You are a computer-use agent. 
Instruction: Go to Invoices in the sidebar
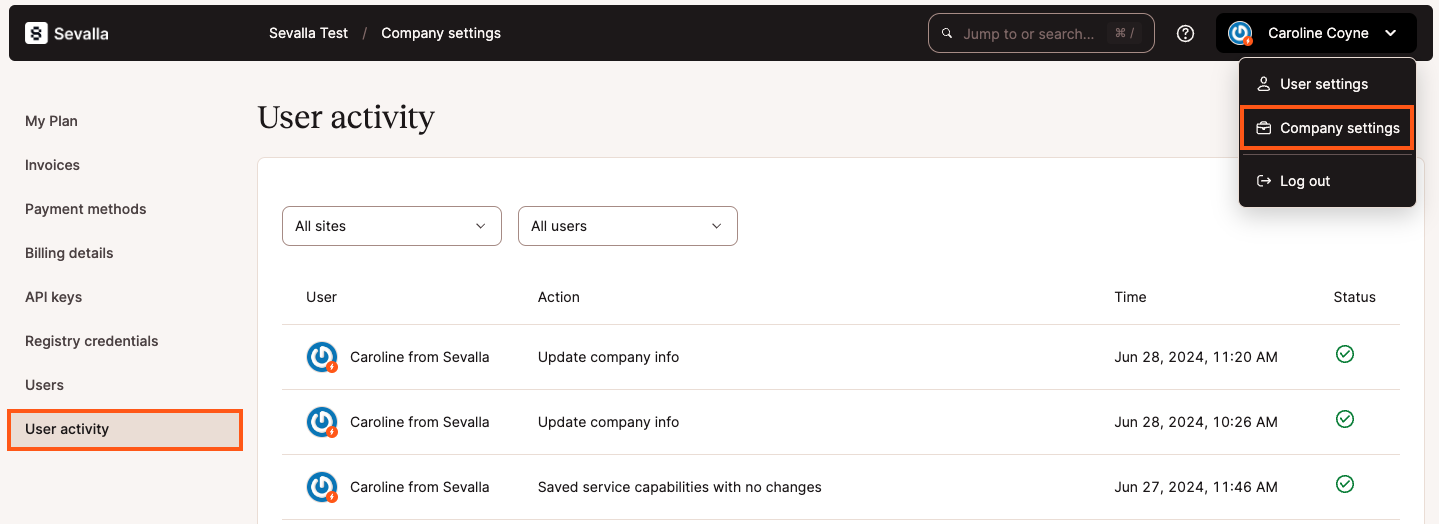52,165
